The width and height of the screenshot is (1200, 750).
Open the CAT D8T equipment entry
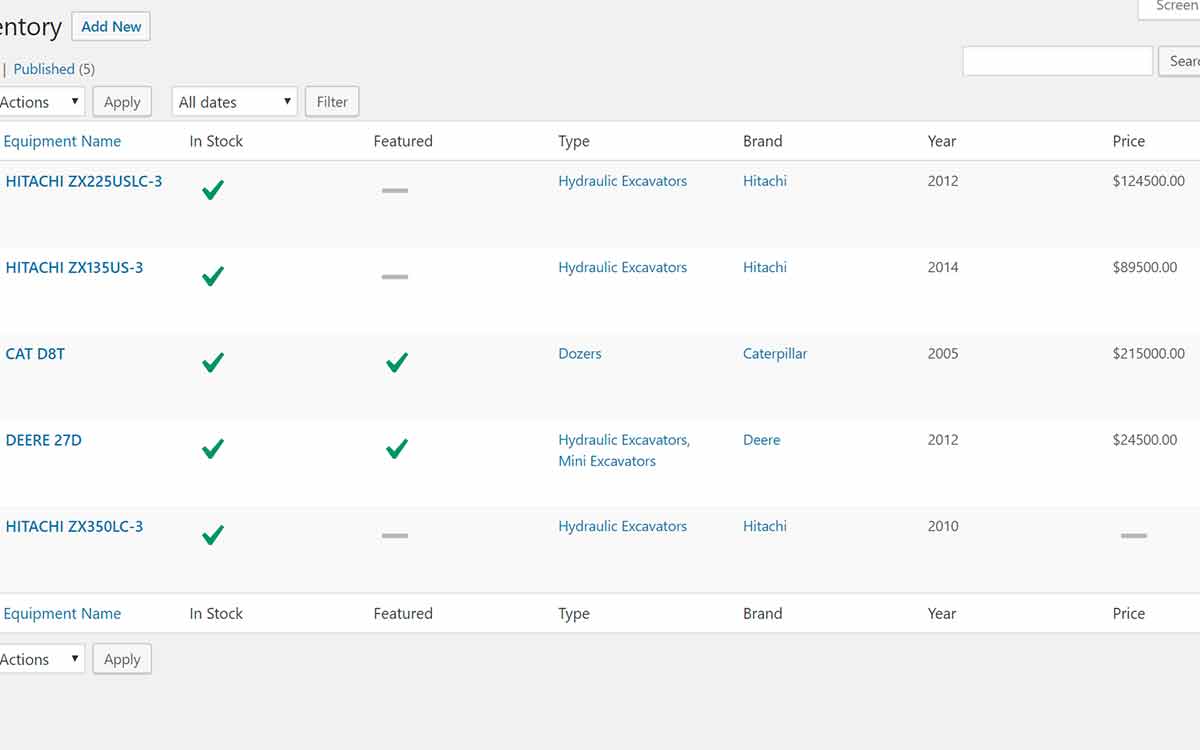tap(35, 353)
